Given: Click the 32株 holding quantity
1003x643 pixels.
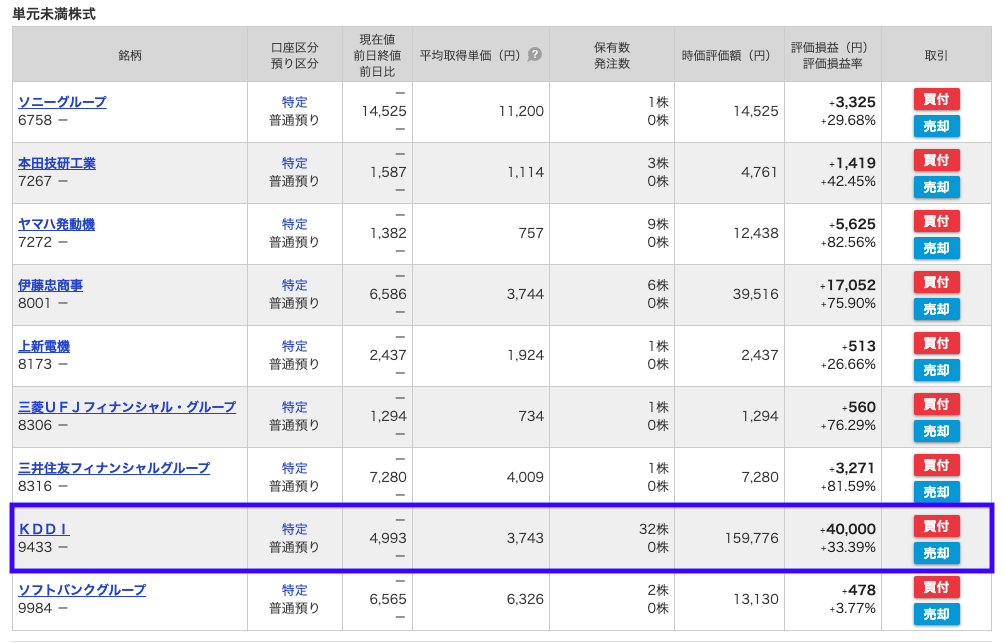Looking at the screenshot, I should coord(653,529).
